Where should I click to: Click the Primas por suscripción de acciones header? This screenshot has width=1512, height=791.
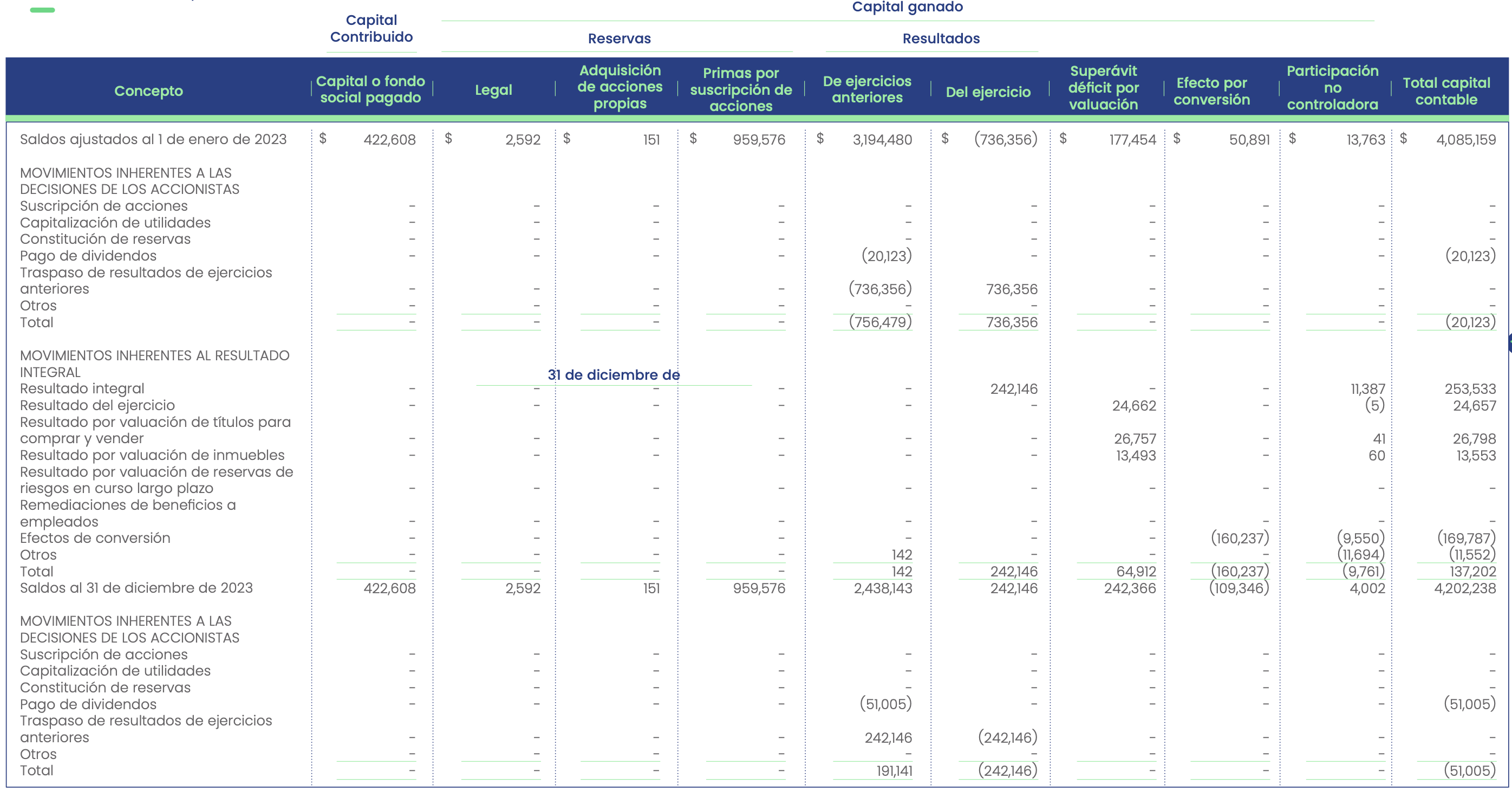[x=741, y=89]
